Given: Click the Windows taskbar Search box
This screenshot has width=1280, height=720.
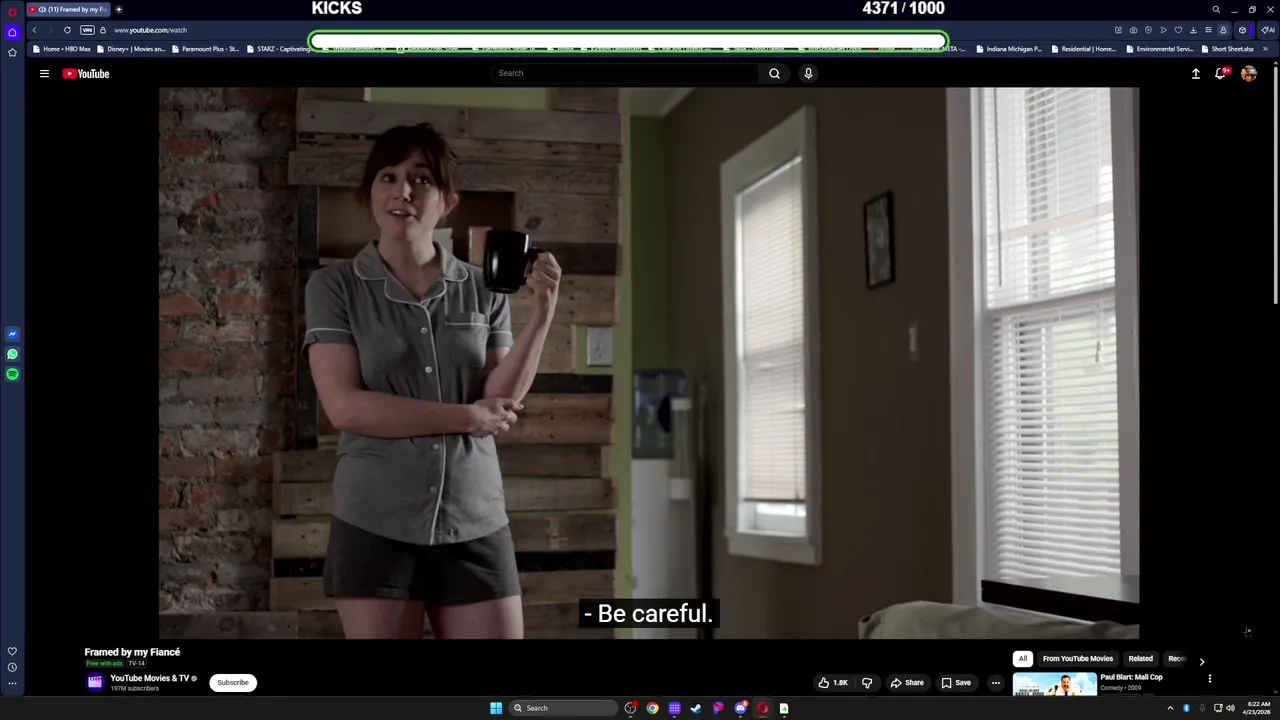Looking at the screenshot, I should click(563, 708).
